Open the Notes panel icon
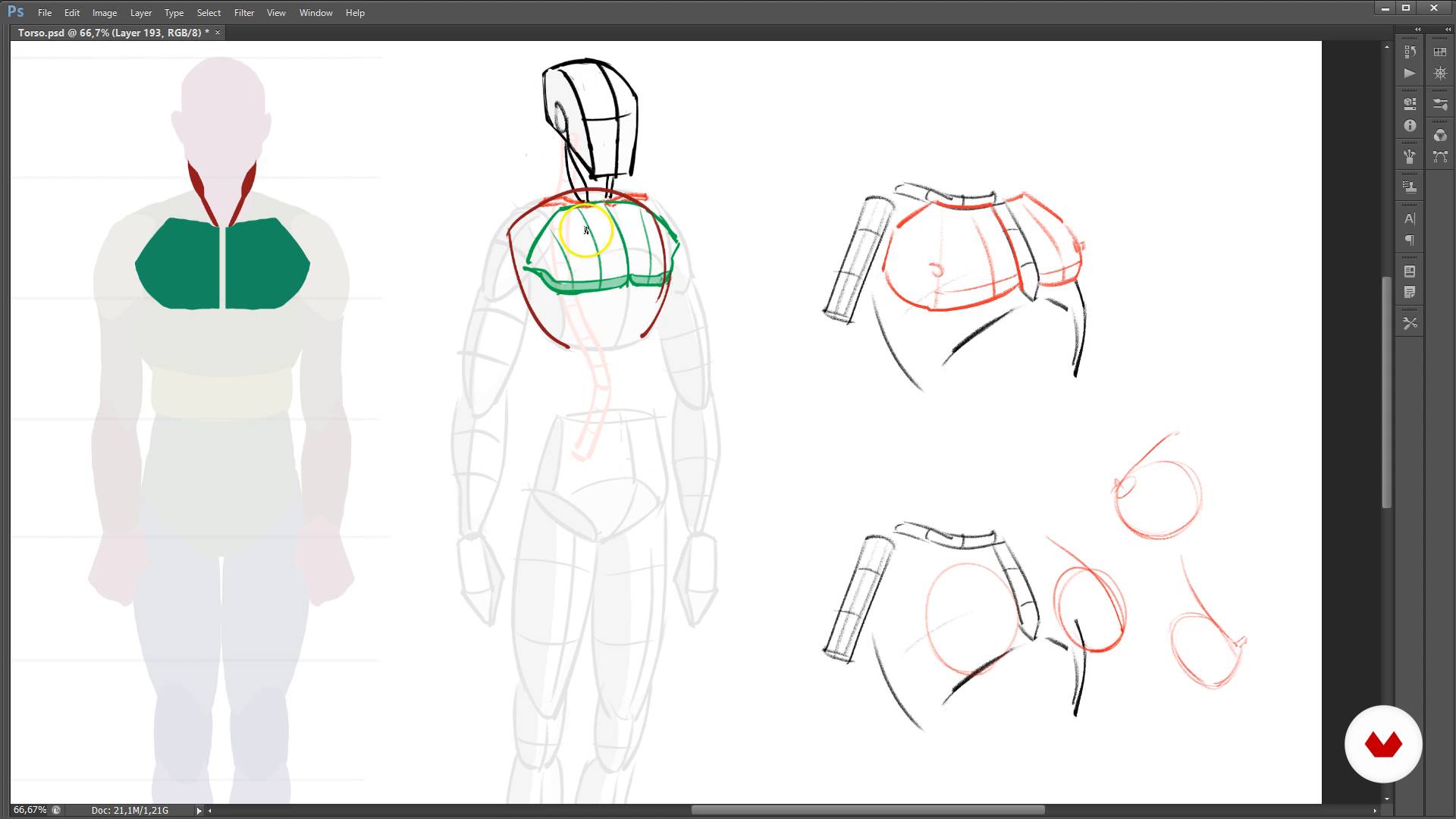Image resolution: width=1456 pixels, height=819 pixels. [x=1410, y=293]
